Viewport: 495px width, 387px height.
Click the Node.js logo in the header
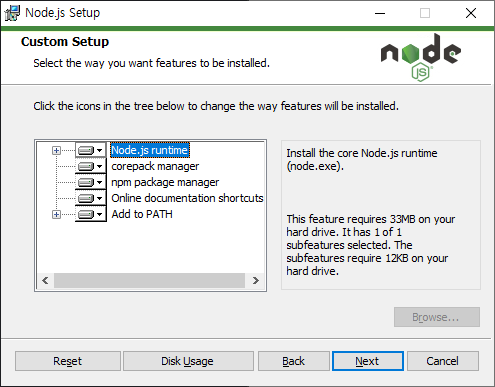[x=421, y=57]
